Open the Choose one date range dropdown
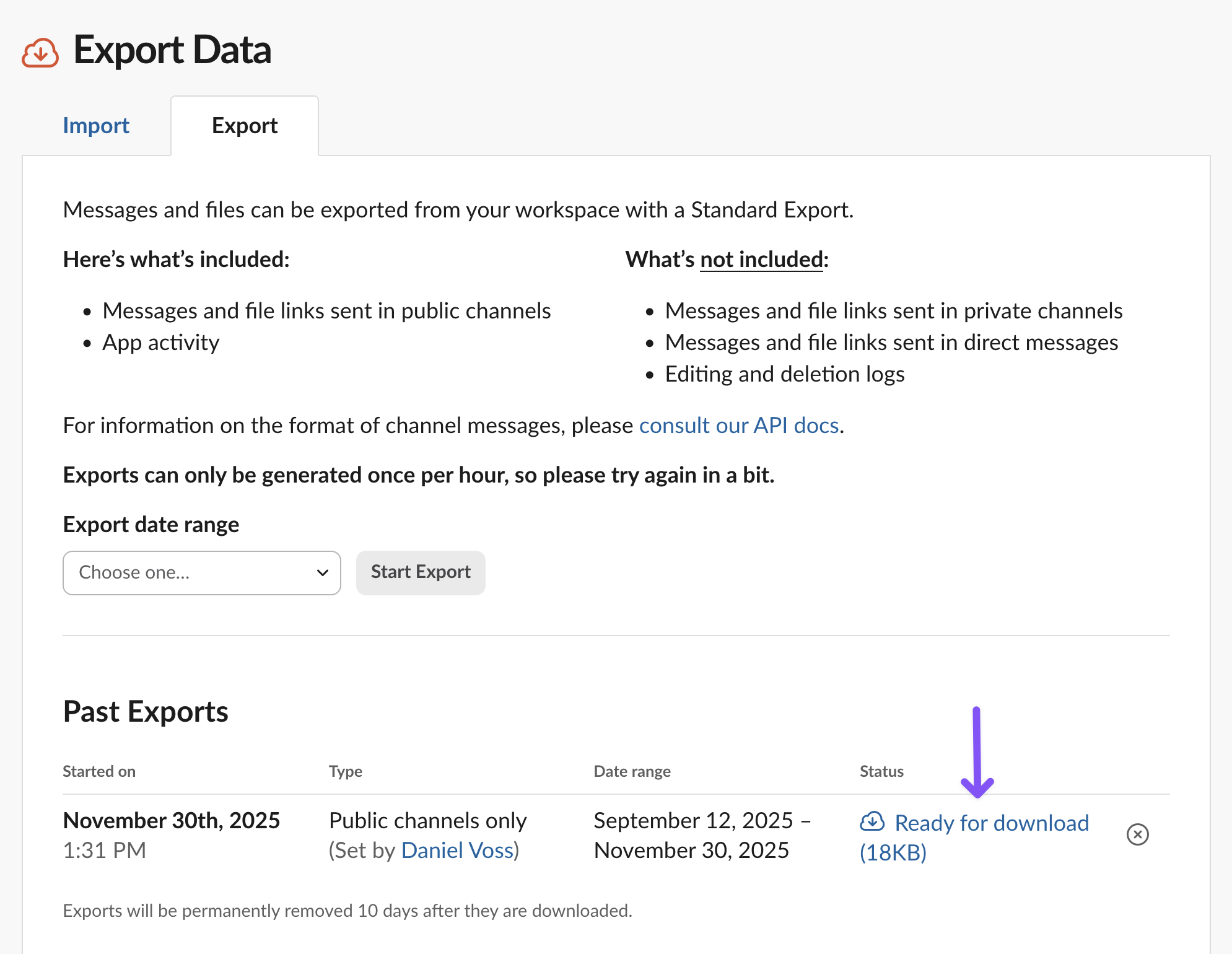1232x954 pixels. pos(201,572)
